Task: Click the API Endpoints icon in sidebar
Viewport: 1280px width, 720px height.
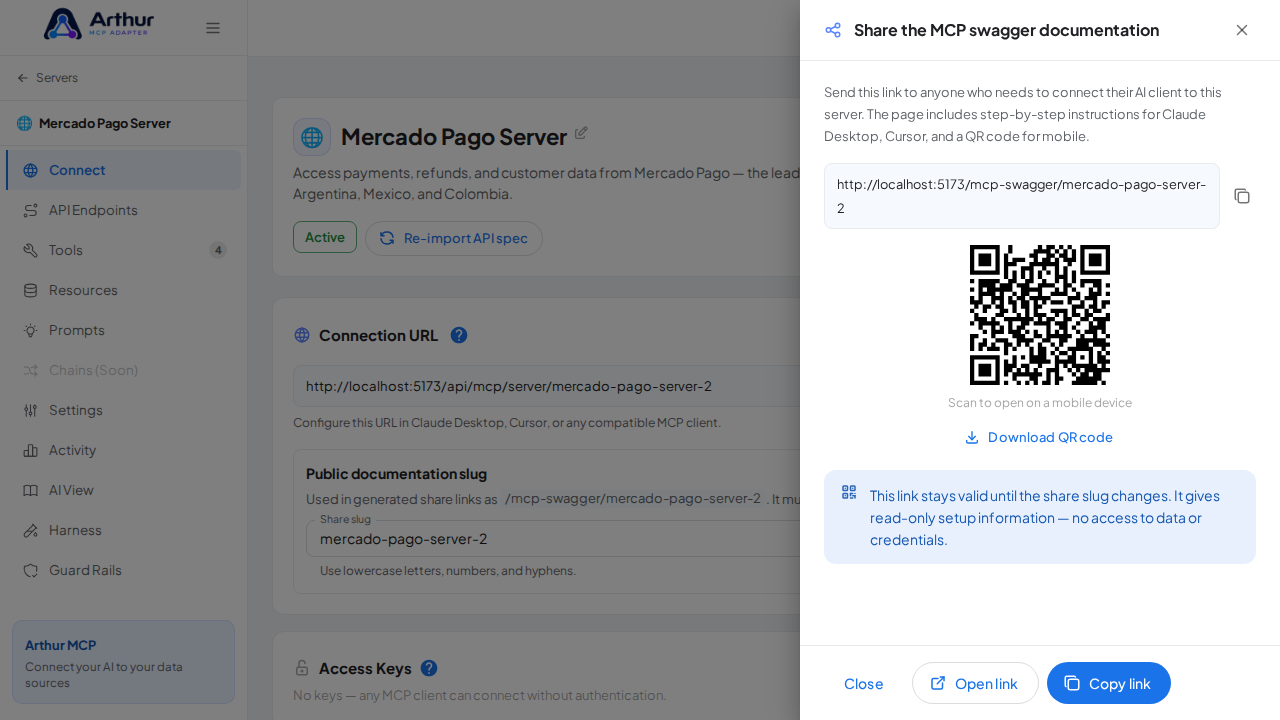Action: (30, 210)
